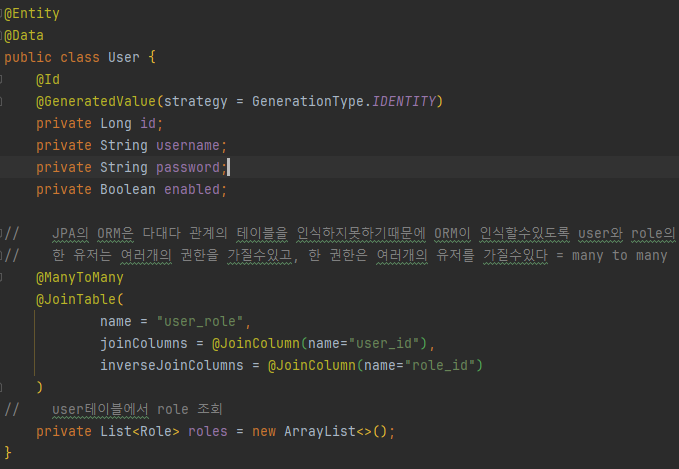Click the 'enabled' field name
Viewport: 679px width, 469px height.
(192, 189)
